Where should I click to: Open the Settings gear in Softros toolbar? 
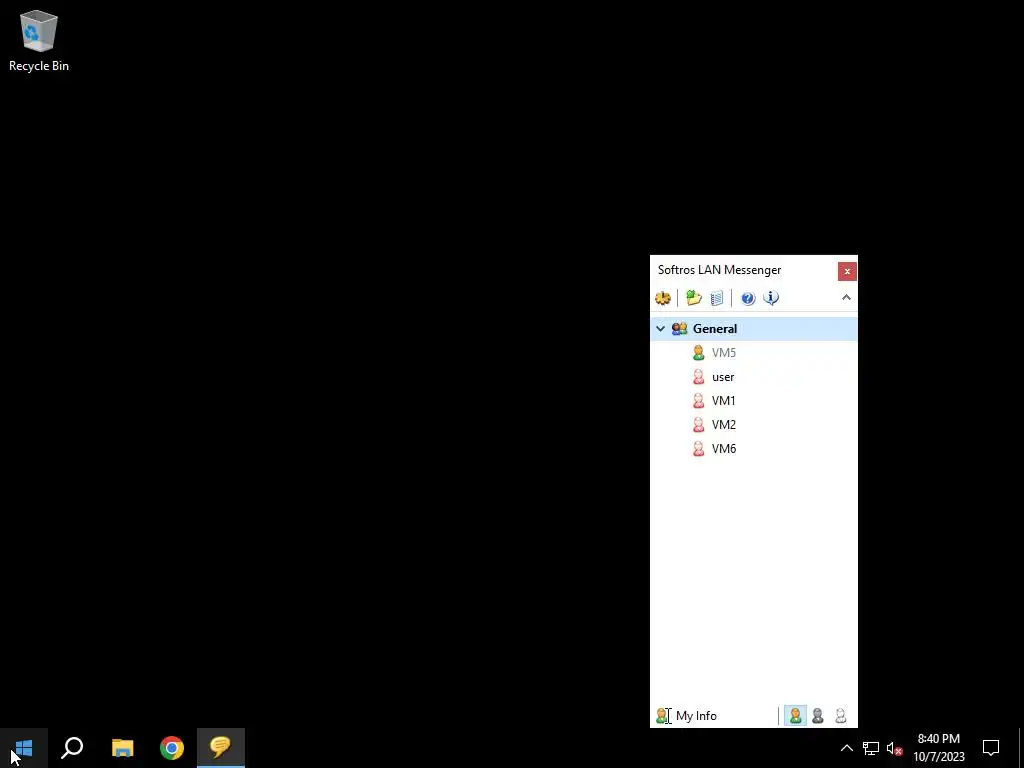click(663, 298)
